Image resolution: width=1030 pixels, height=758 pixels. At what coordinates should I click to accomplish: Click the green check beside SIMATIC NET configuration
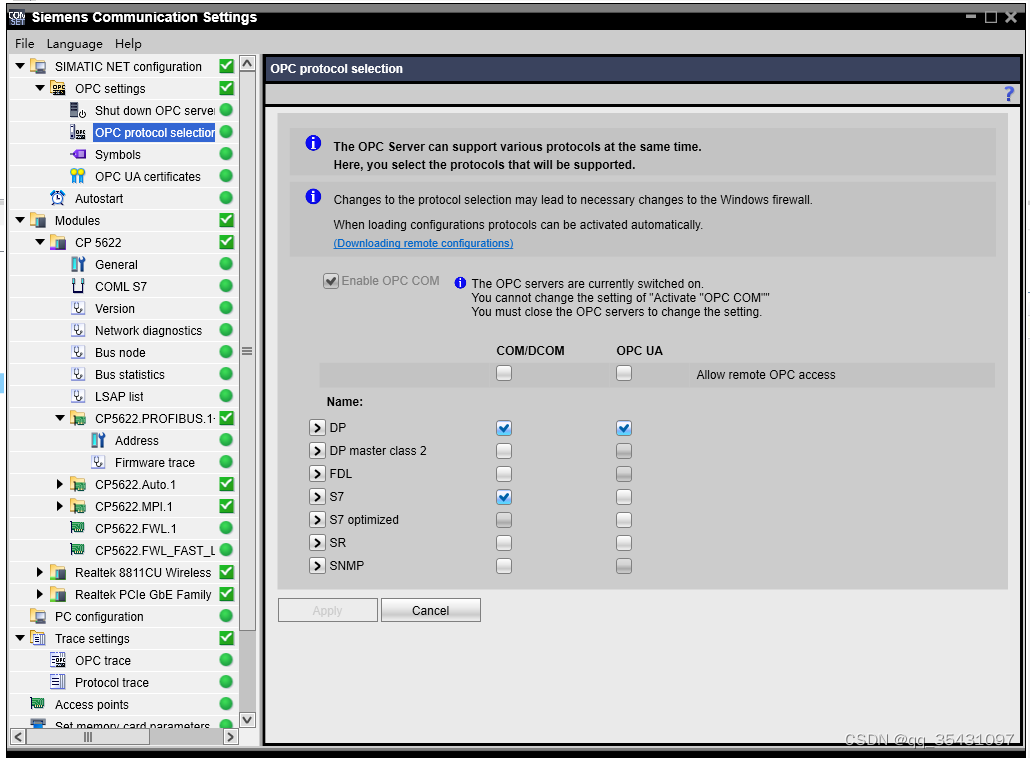[x=227, y=66]
